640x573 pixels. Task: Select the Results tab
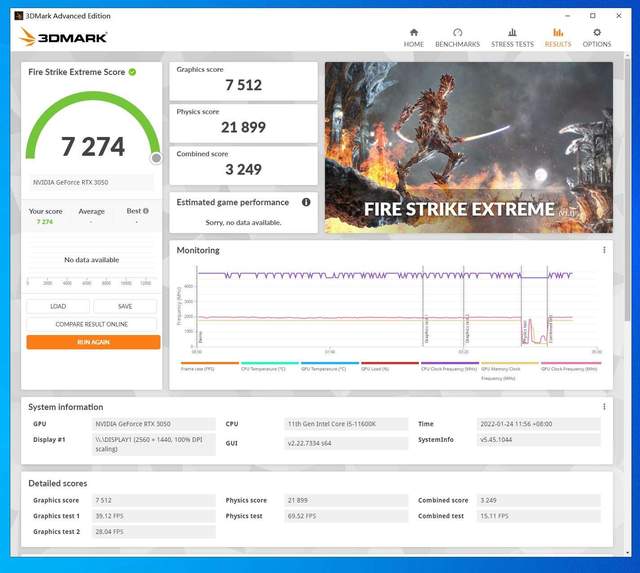[x=558, y=38]
